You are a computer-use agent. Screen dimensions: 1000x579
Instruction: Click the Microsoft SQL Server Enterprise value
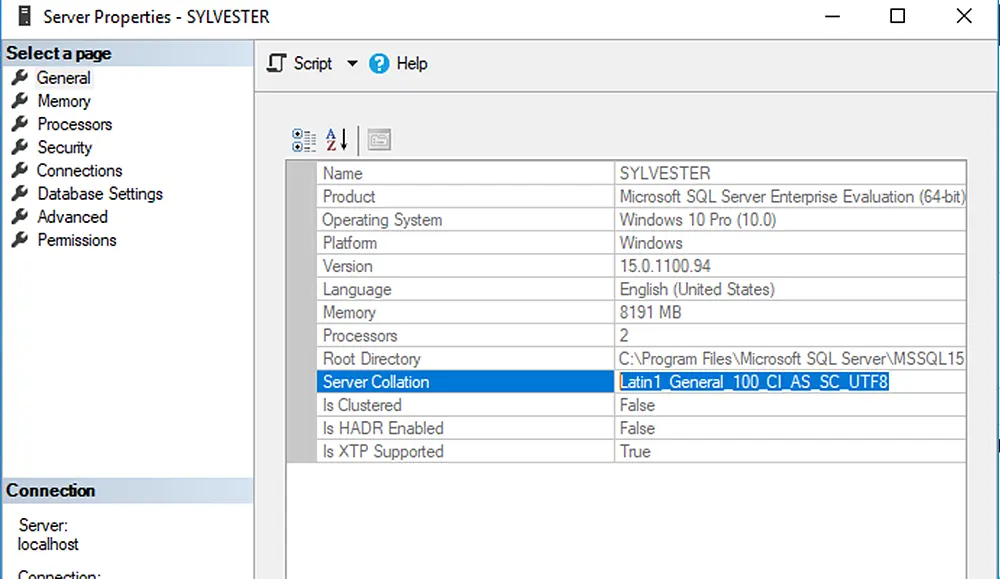click(x=792, y=196)
